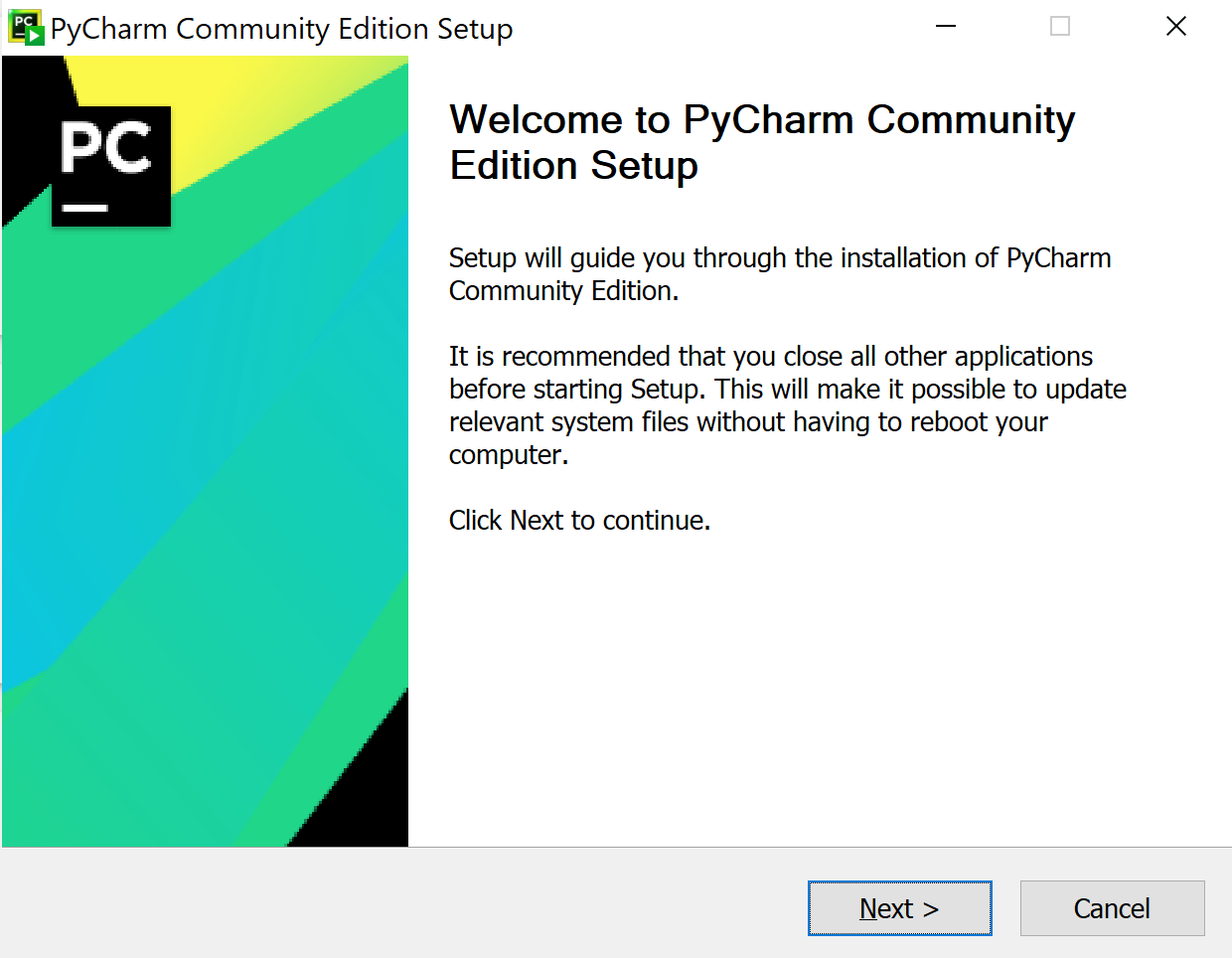1232x958 pixels.
Task: Click the 'It is recommended' paragraph
Action: 787,405
